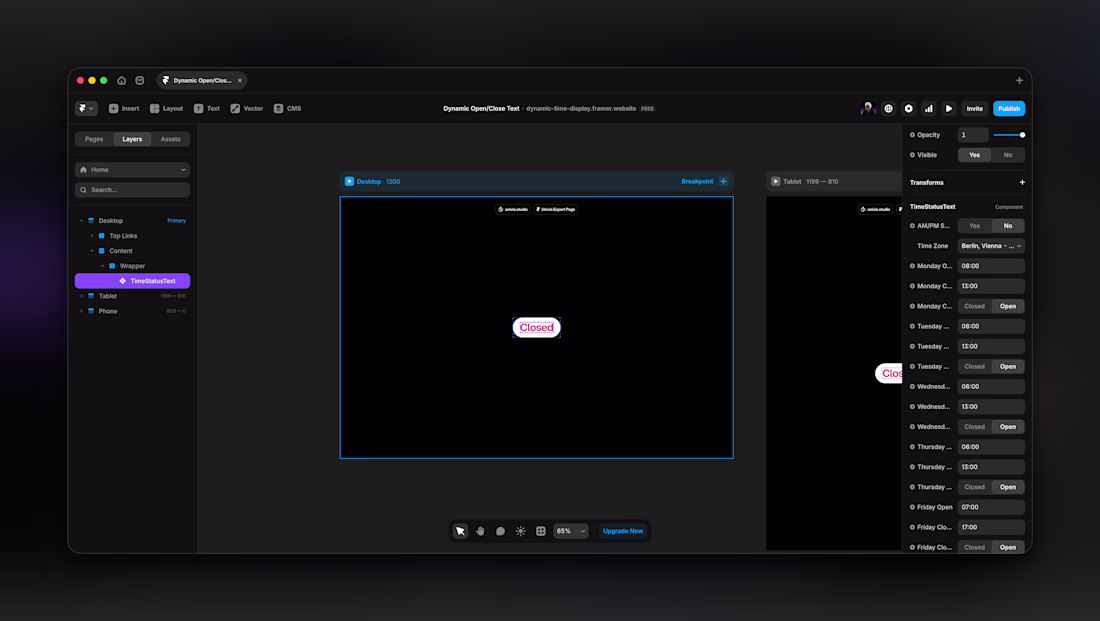The height and width of the screenshot is (621, 1100).
Task: Click the Breakpoint label link
Action: click(697, 182)
